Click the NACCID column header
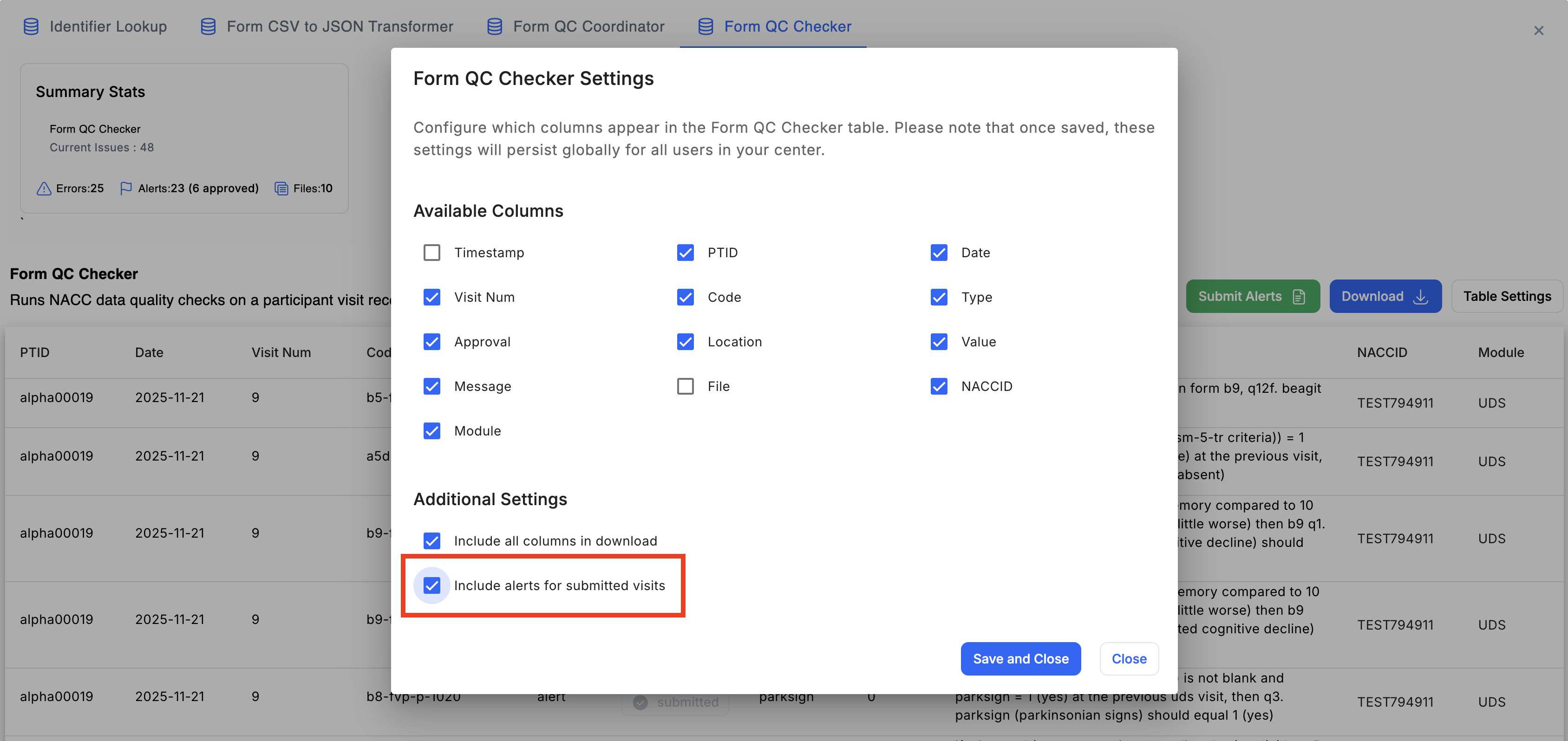This screenshot has width=1568, height=741. (x=1382, y=353)
